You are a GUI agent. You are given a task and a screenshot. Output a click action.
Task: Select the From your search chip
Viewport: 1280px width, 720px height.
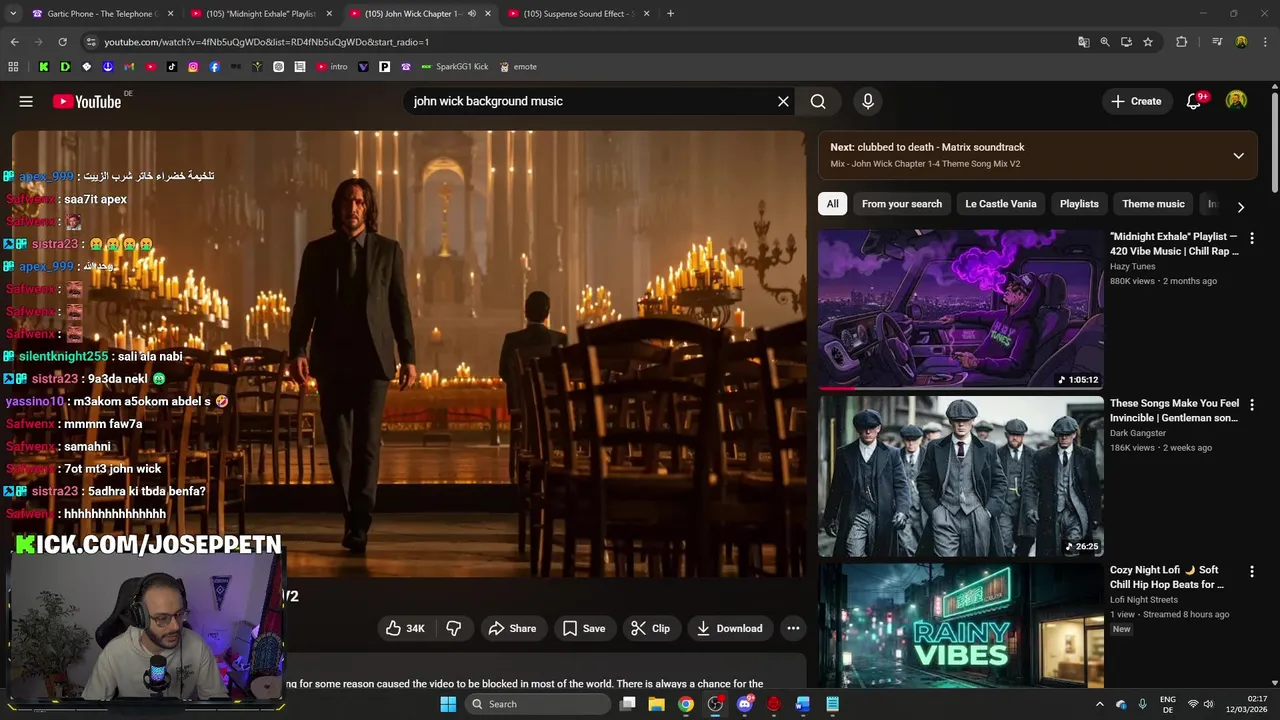pyautogui.click(x=901, y=204)
